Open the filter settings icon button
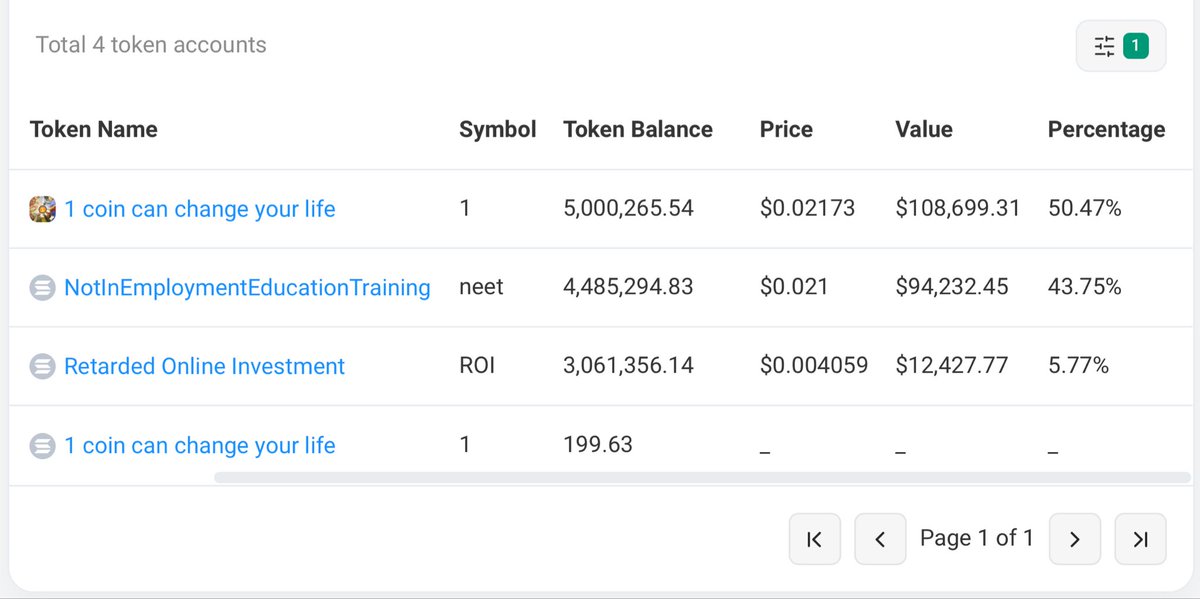The image size is (1200, 599). point(1121,46)
